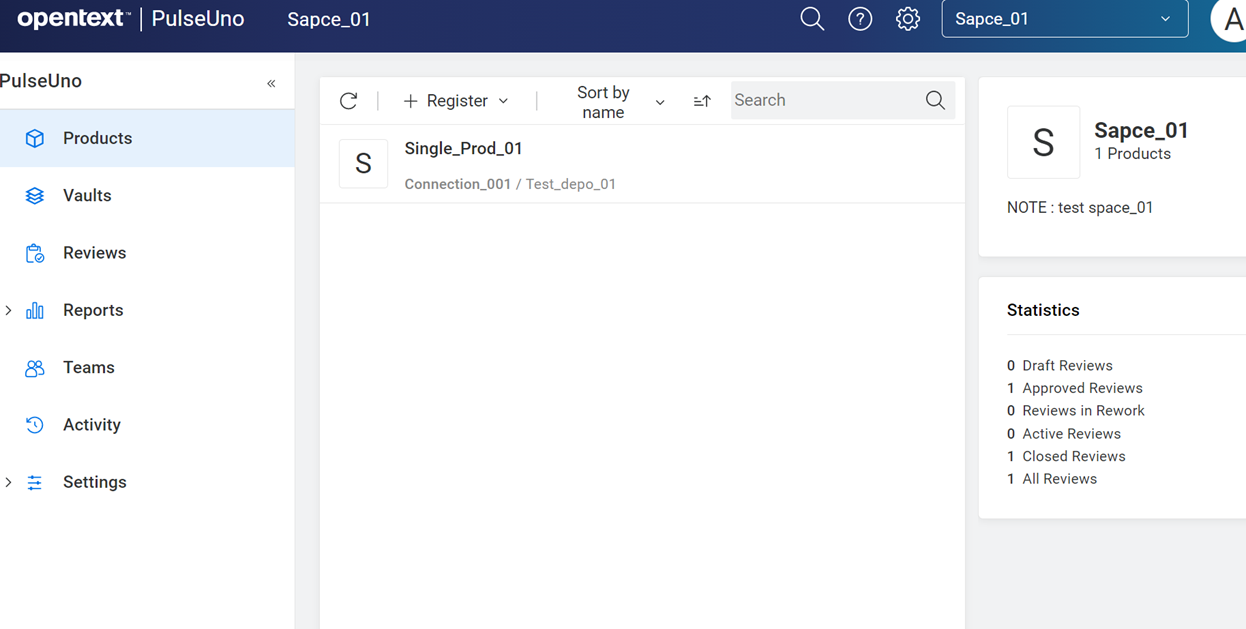This screenshot has height=629, width=1246.
Task: Open the Single_Prod_01 product
Action: coord(463,149)
